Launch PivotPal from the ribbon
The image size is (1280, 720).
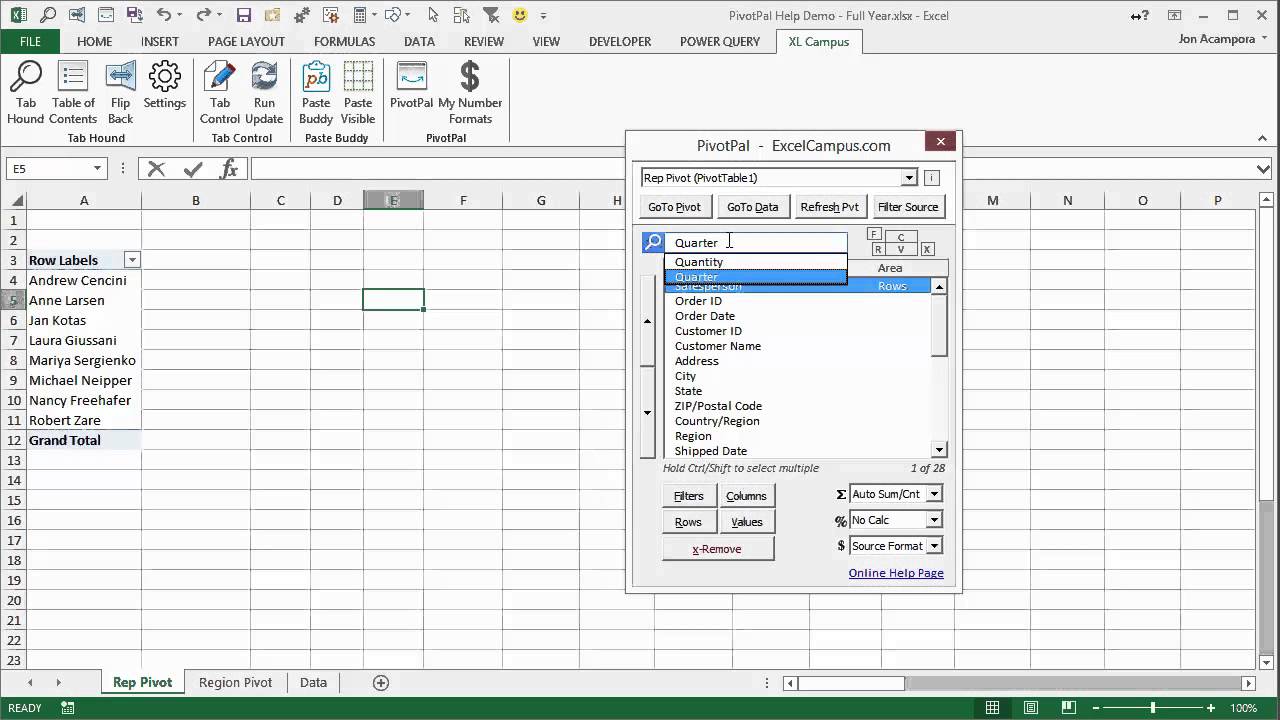pyautogui.click(x=411, y=86)
